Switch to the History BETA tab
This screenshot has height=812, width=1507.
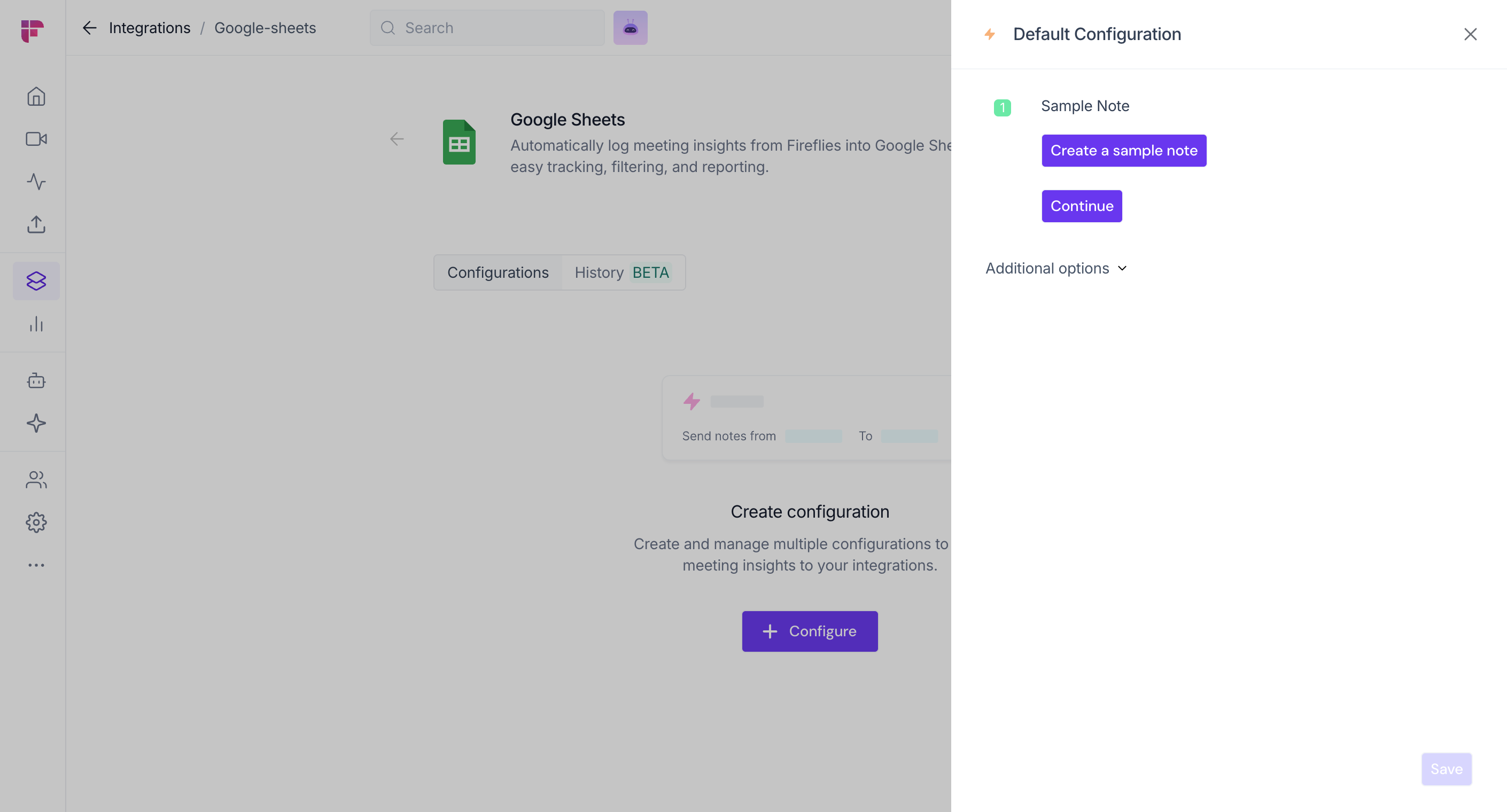coord(622,272)
